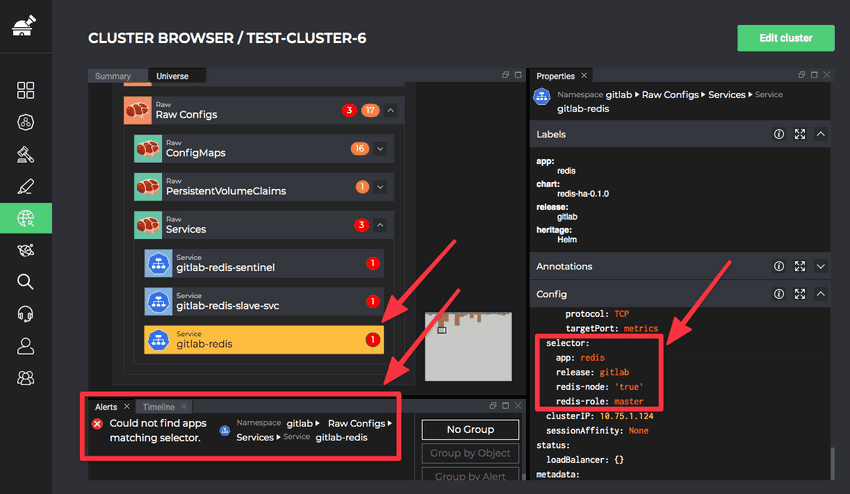
Task: Collapse the Services group
Action: [380, 225]
